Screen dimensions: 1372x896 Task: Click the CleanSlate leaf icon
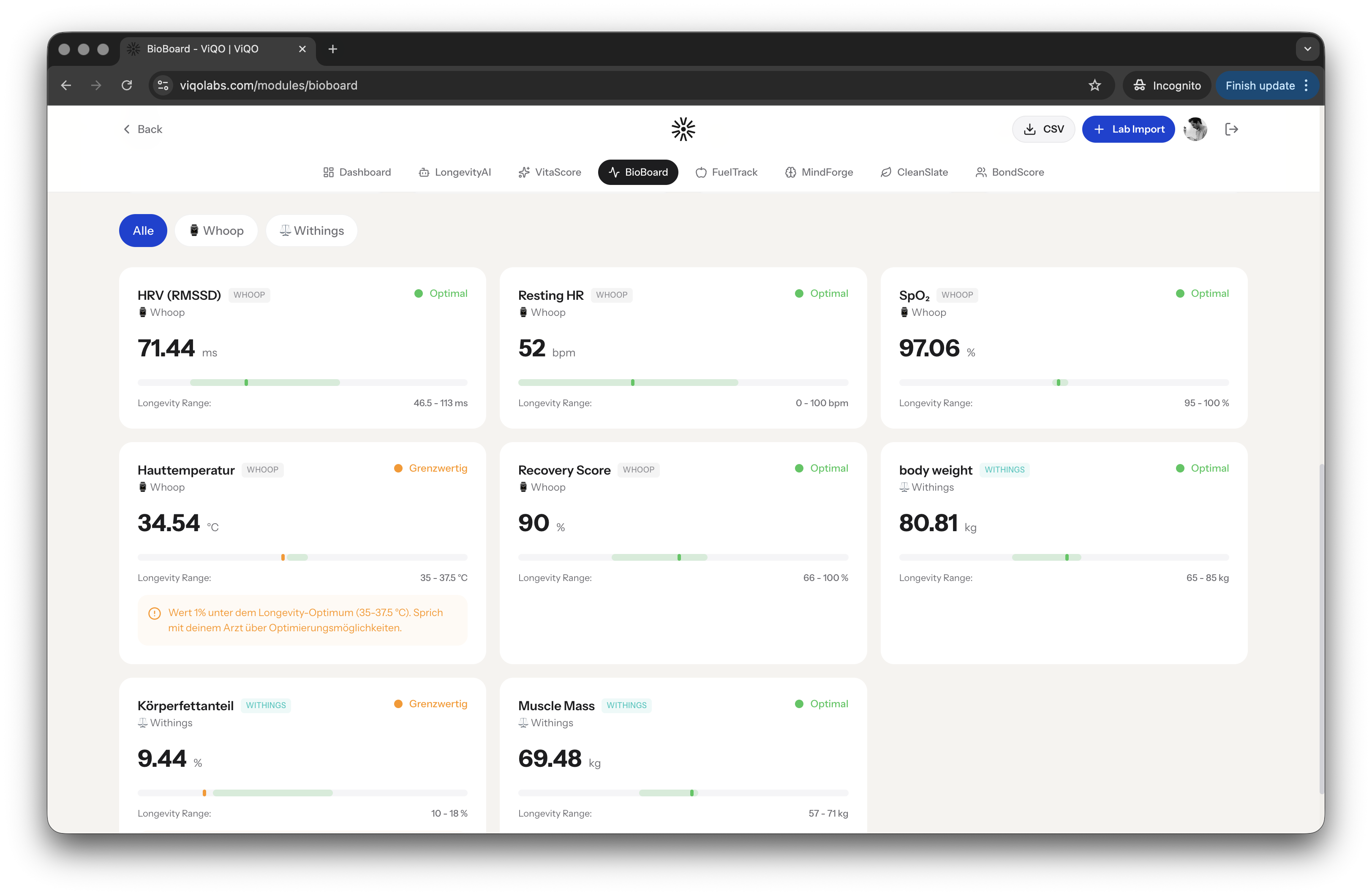point(885,172)
